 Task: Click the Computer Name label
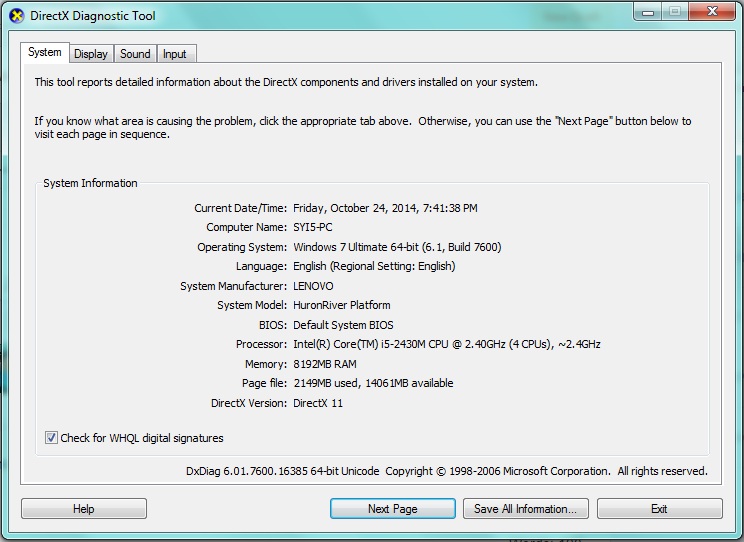[246, 227]
